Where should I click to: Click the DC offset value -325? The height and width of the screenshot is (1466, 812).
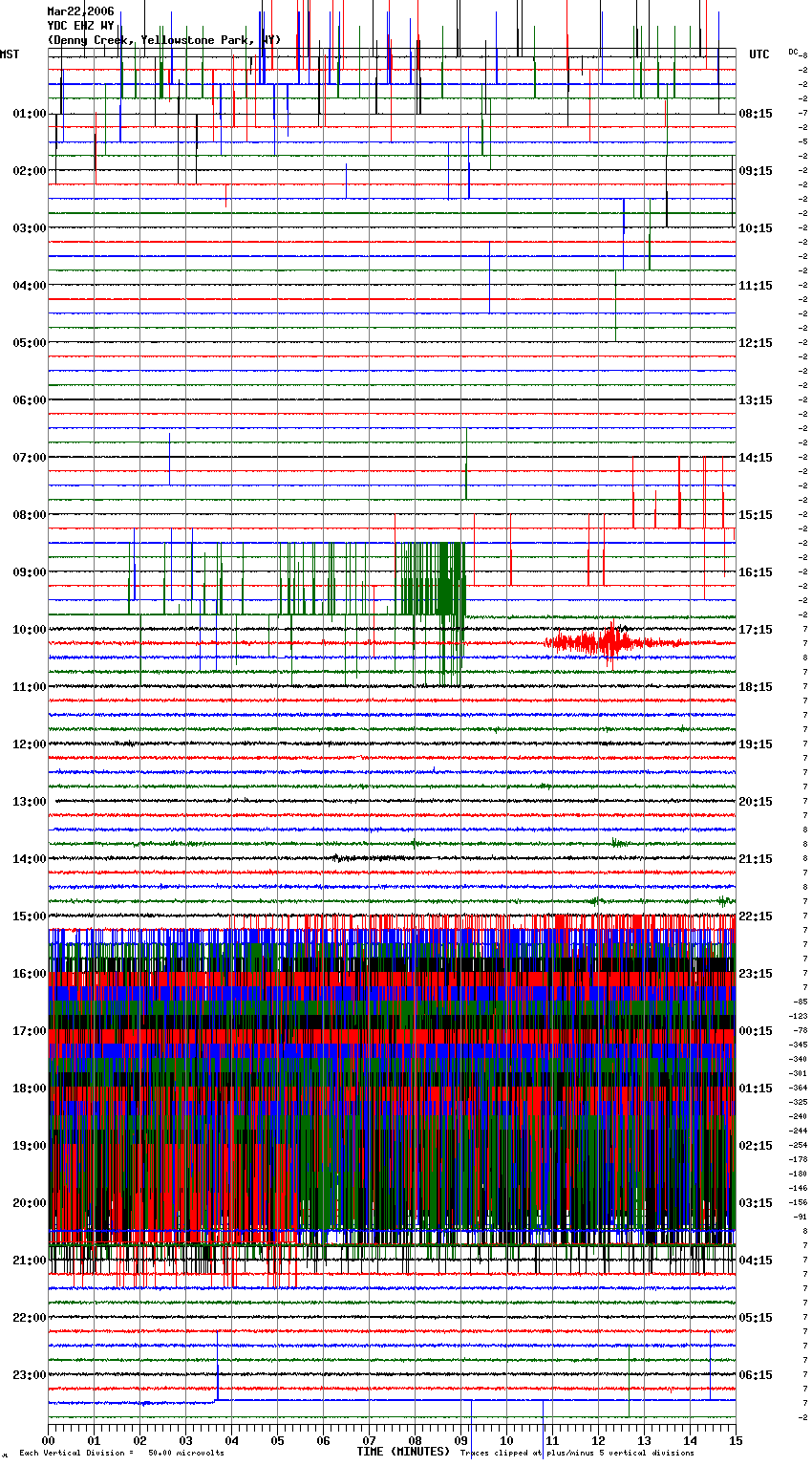point(799,1102)
